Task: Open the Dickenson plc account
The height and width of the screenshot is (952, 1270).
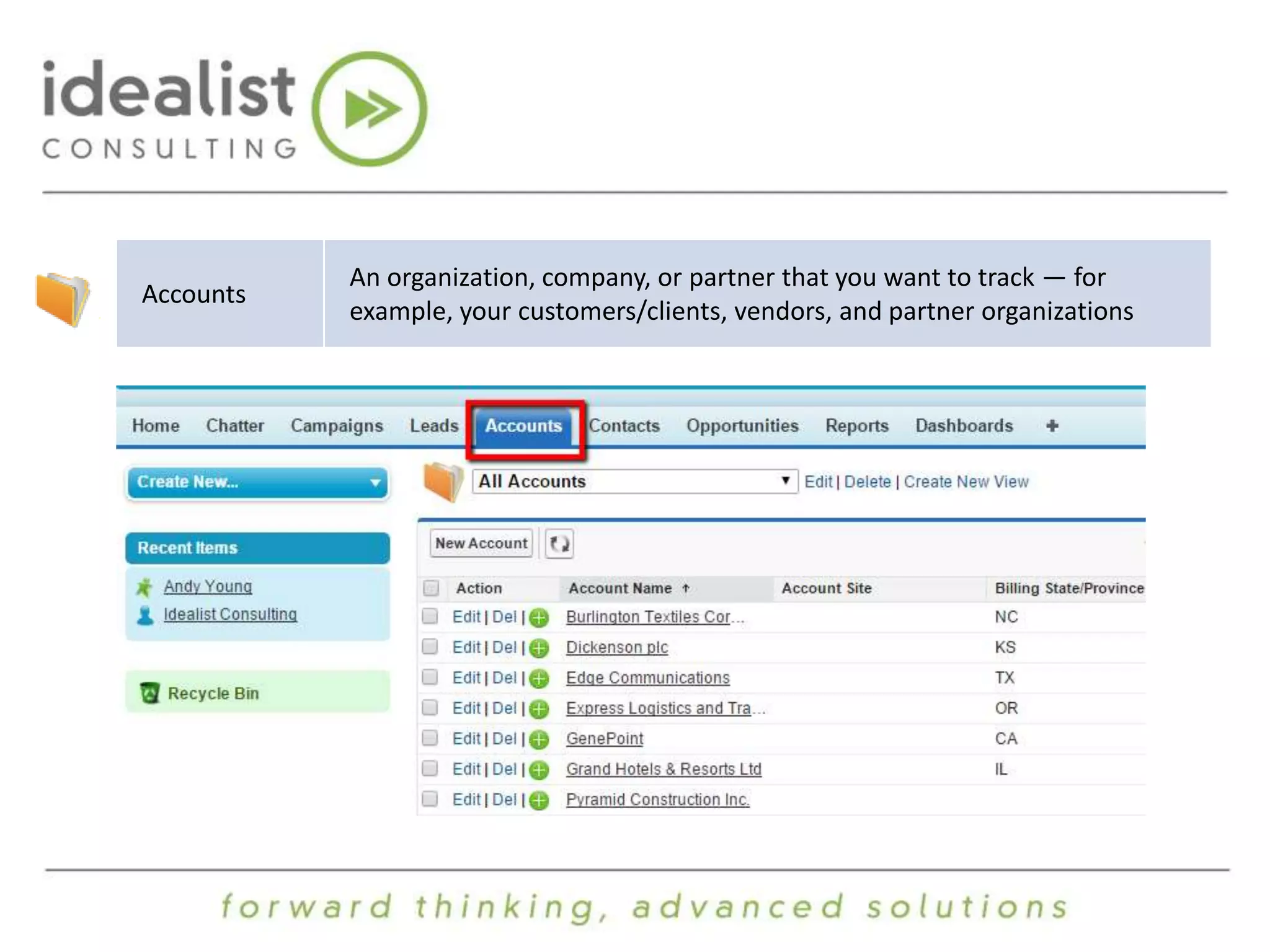Action: pyautogui.click(x=617, y=648)
